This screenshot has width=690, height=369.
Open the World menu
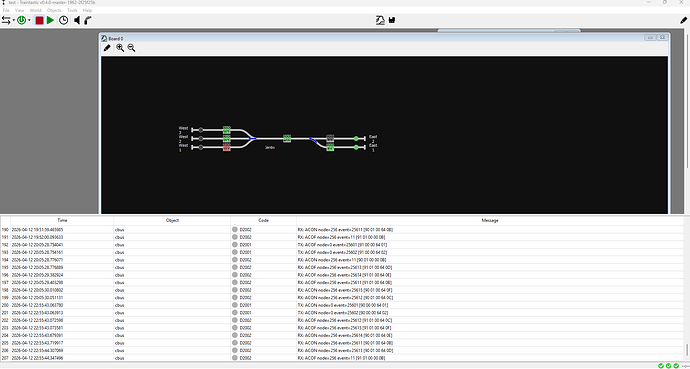click(x=36, y=10)
